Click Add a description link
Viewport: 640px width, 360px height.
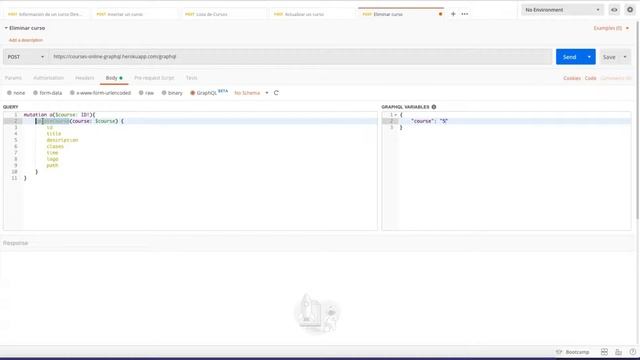pyautogui.click(x=26, y=40)
